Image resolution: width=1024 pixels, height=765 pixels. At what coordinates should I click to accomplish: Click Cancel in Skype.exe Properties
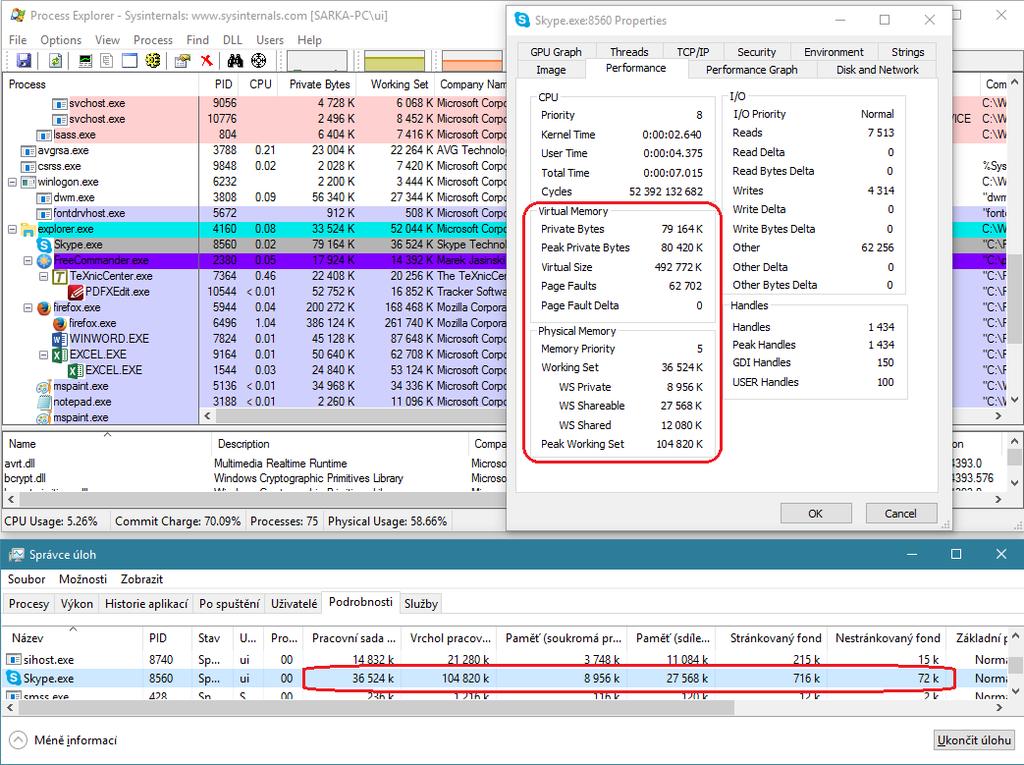tap(901, 513)
